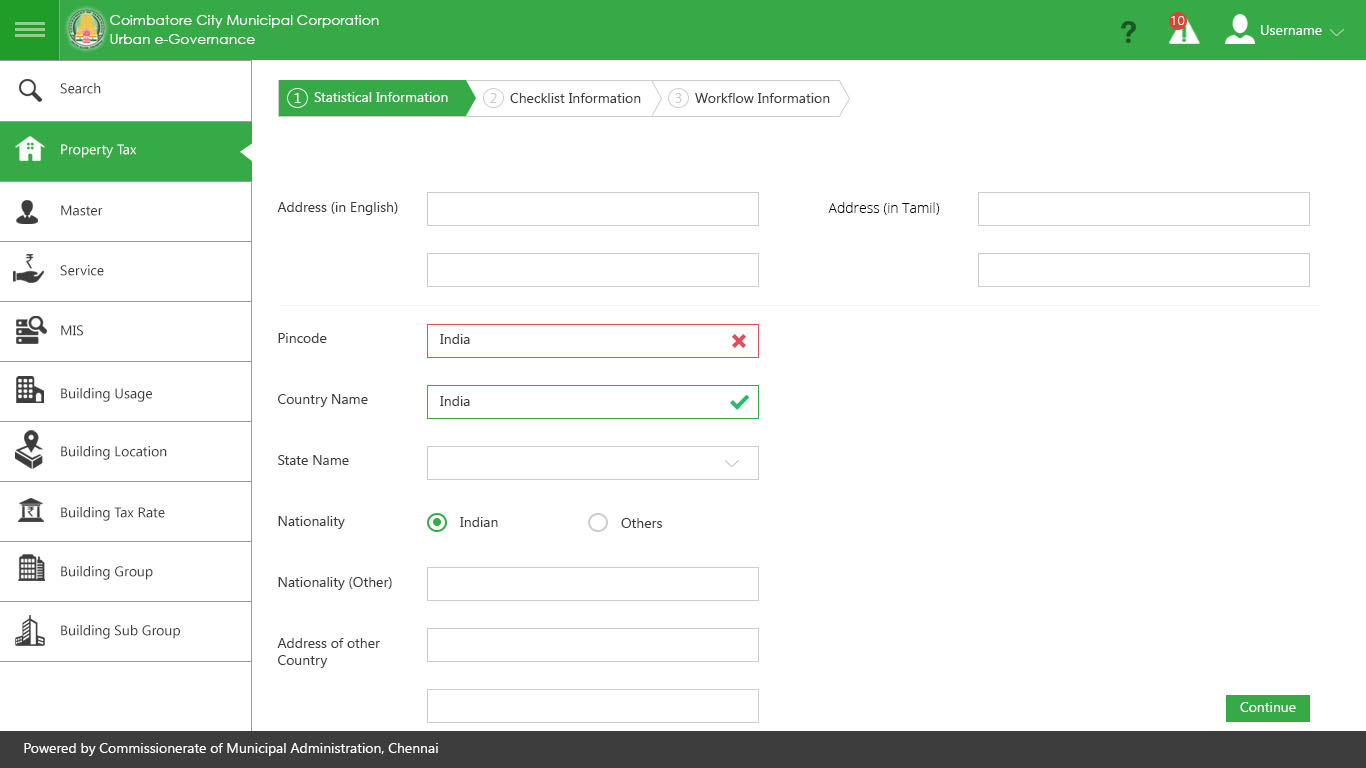Image resolution: width=1366 pixels, height=768 pixels.
Task: Click the Building Location map pin icon
Action: [x=30, y=451]
